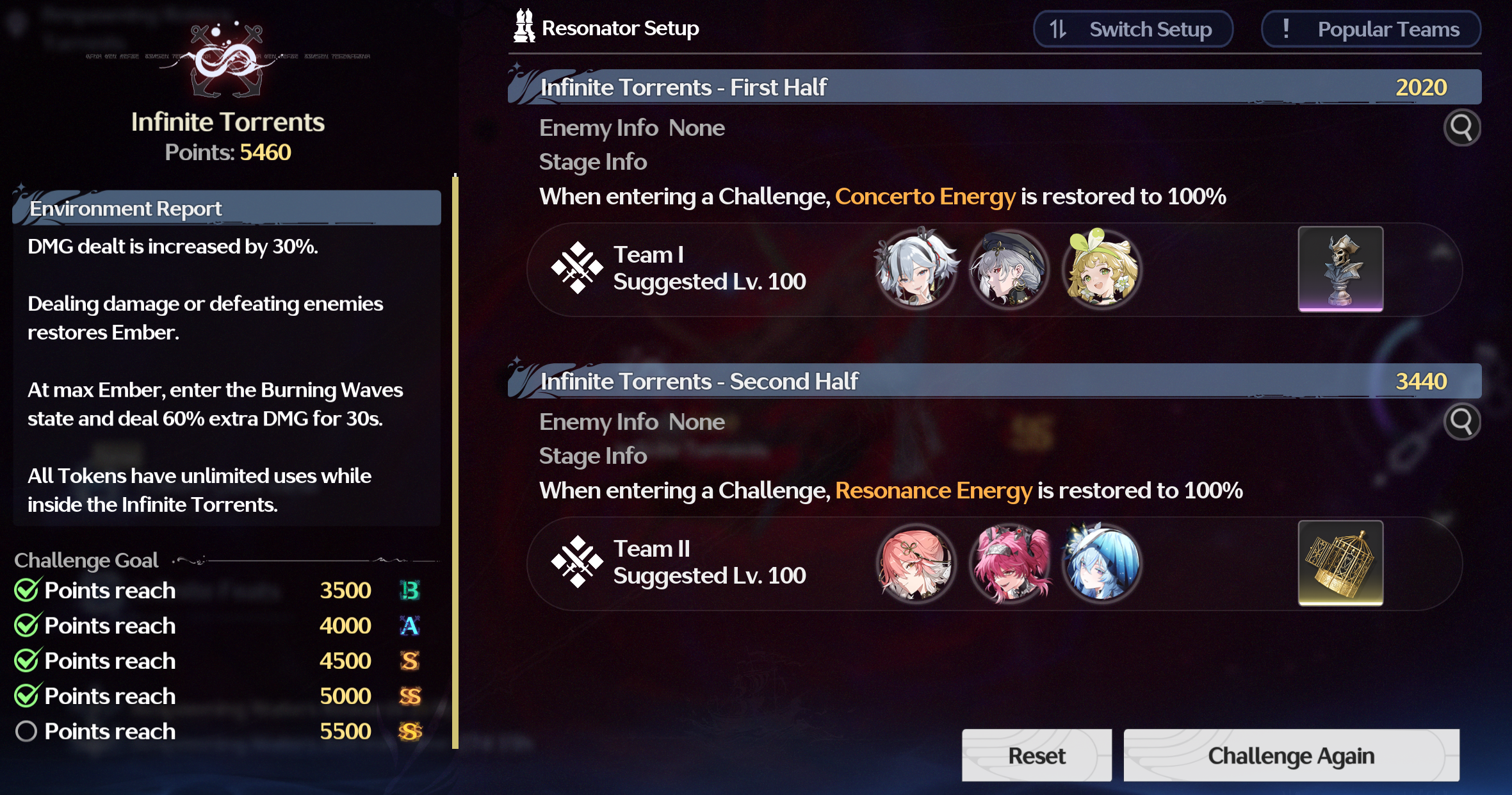
Task: Click the checked 3500 points goal
Action: pyautogui.click(x=218, y=590)
